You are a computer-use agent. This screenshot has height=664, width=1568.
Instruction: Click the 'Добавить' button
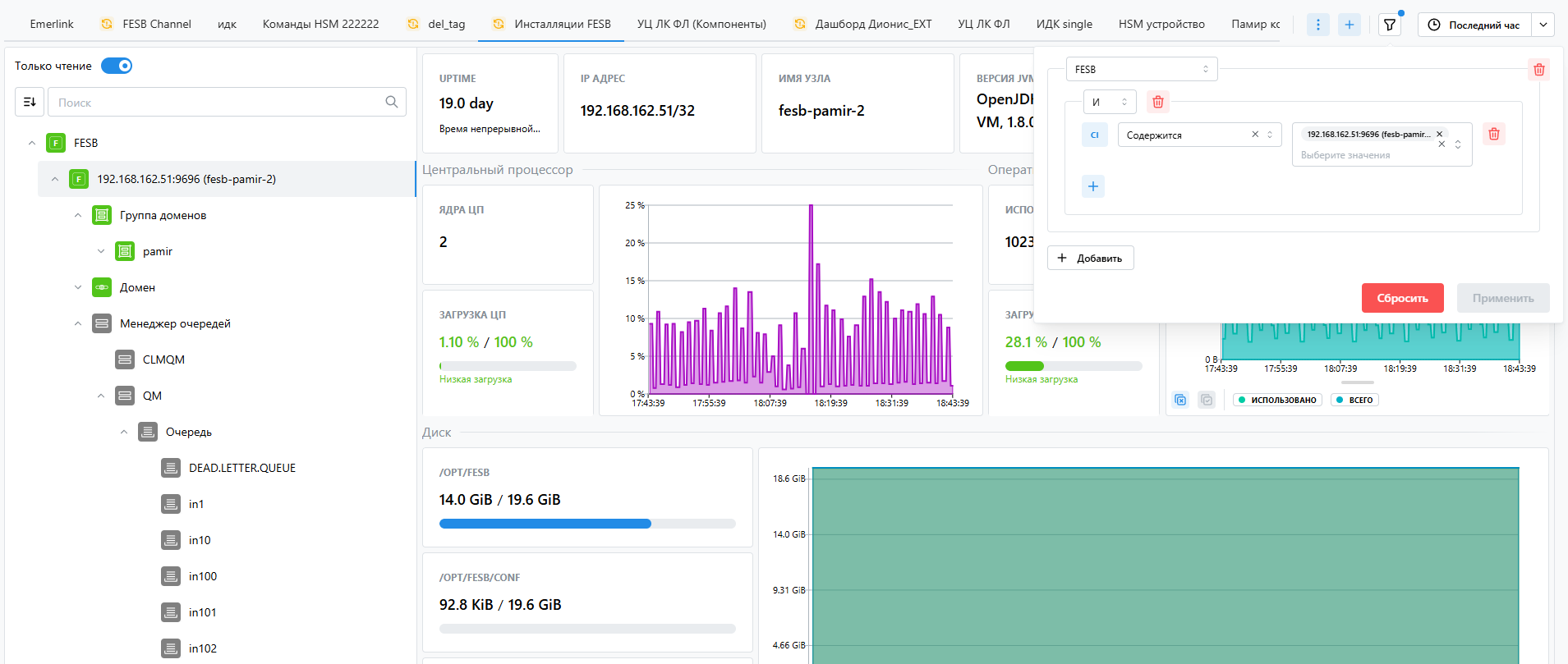[1090, 258]
